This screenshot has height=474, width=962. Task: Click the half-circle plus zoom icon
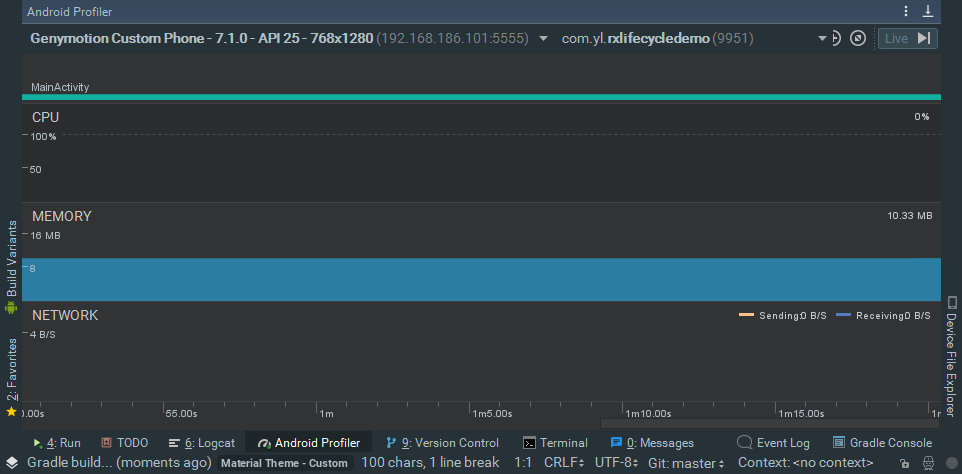(836, 39)
